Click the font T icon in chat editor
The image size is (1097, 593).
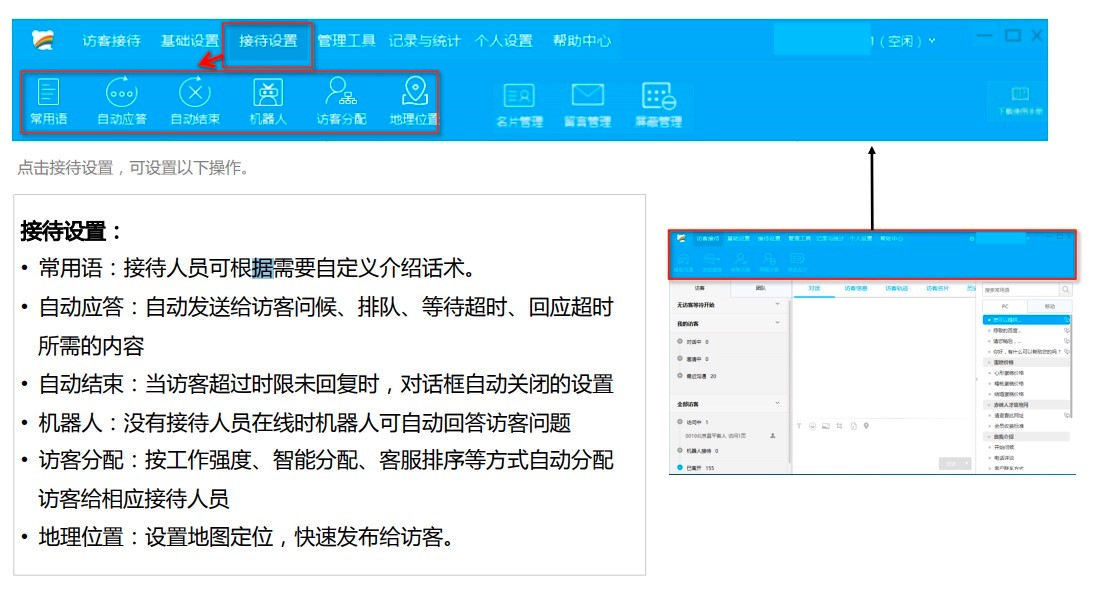click(799, 426)
